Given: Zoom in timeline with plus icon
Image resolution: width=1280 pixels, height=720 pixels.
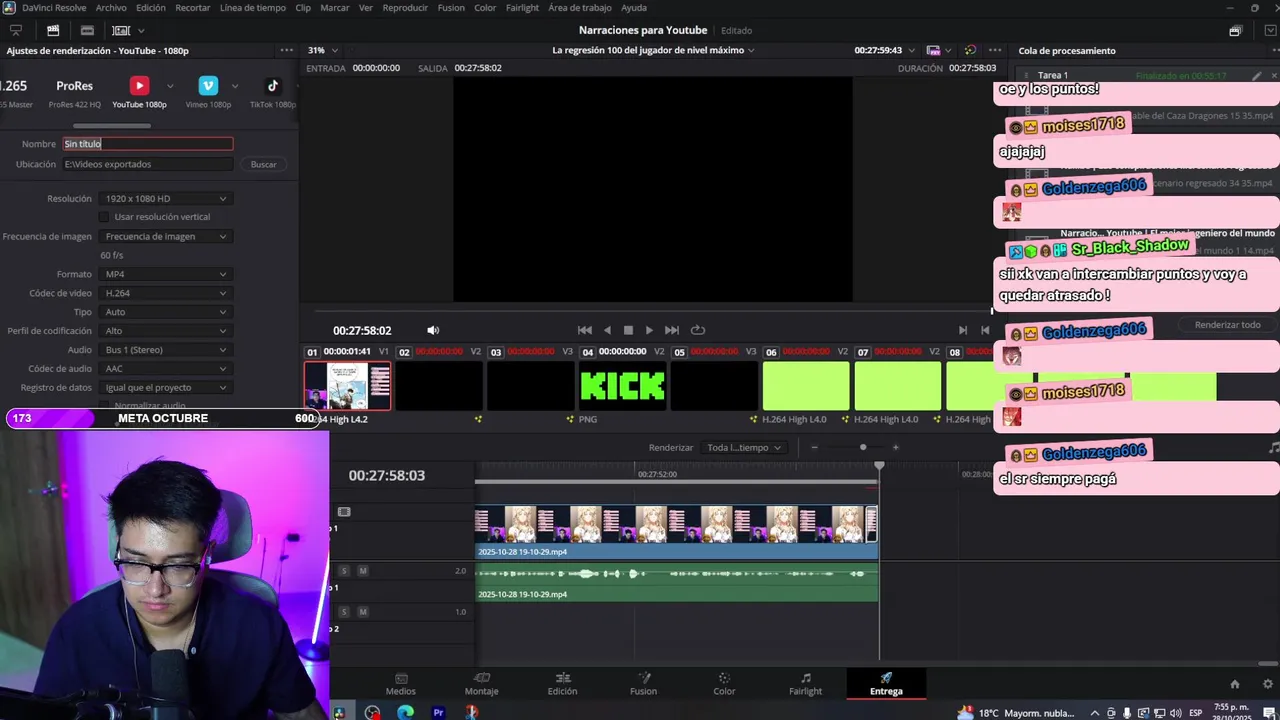Looking at the screenshot, I should click(x=895, y=447).
